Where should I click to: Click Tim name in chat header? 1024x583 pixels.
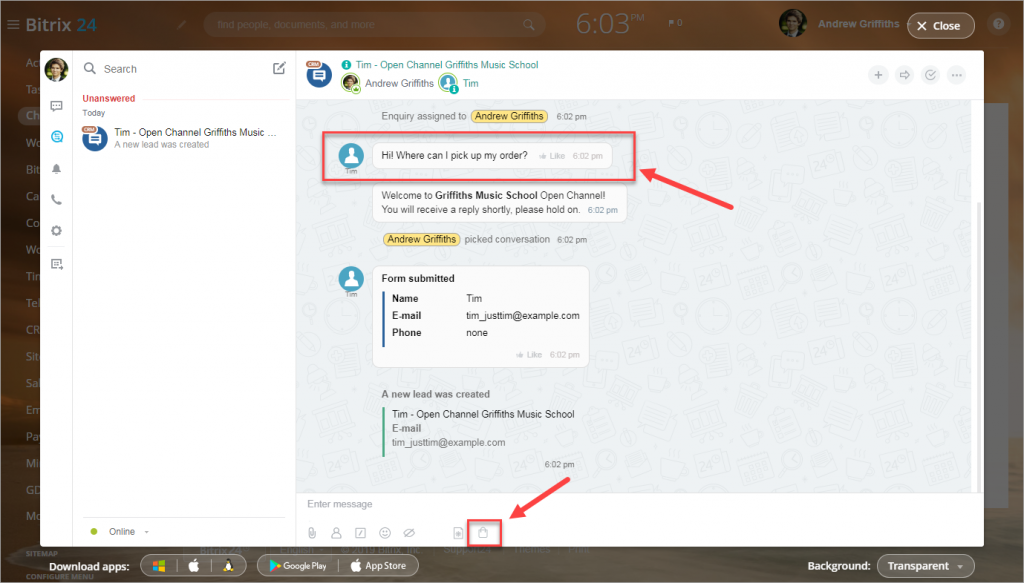pos(471,84)
